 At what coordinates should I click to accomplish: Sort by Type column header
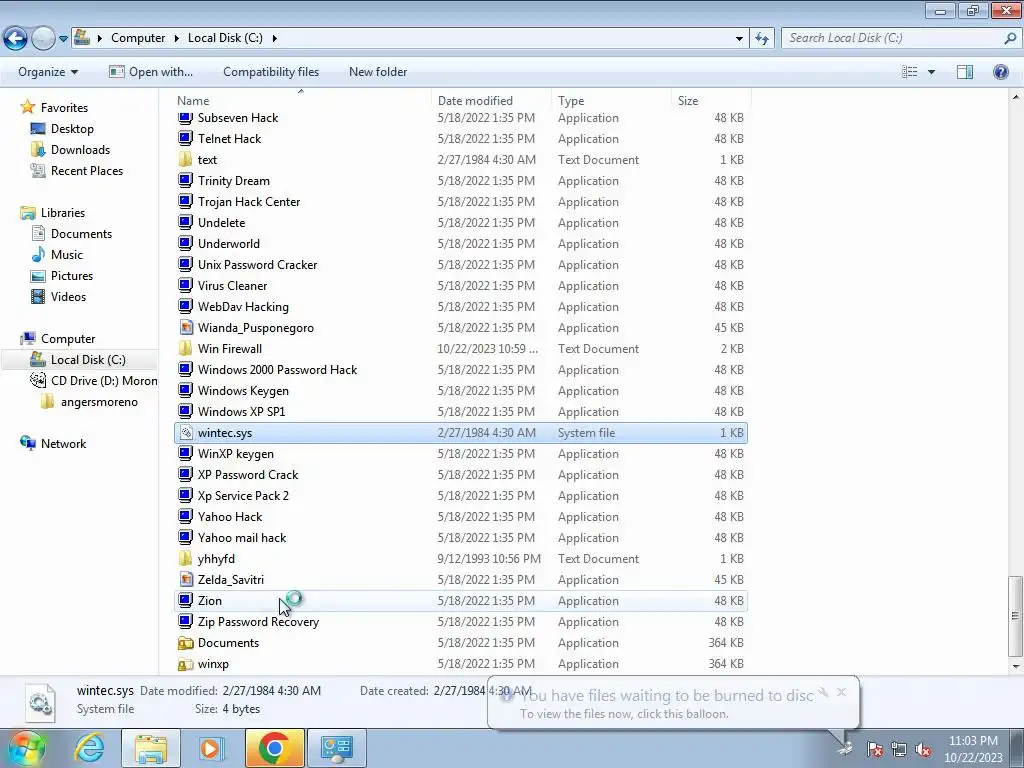click(x=611, y=101)
